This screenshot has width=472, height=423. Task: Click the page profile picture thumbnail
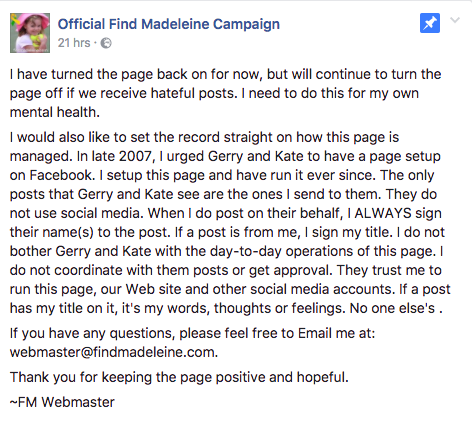tap(30, 33)
